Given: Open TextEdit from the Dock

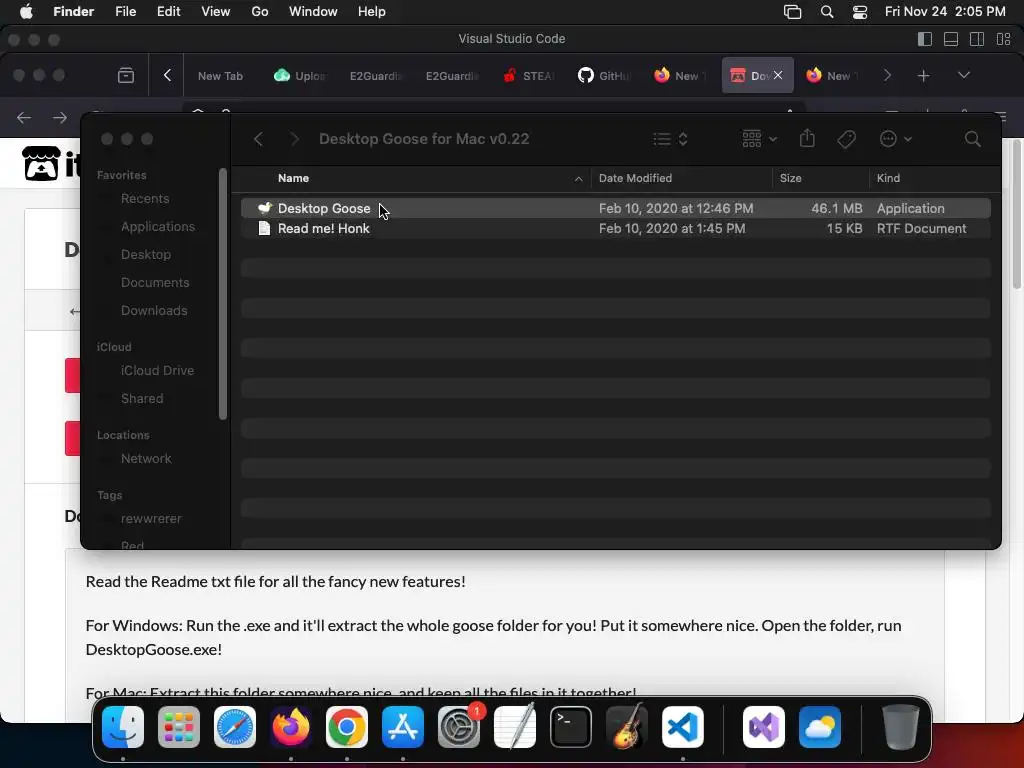Looking at the screenshot, I should coord(515,727).
